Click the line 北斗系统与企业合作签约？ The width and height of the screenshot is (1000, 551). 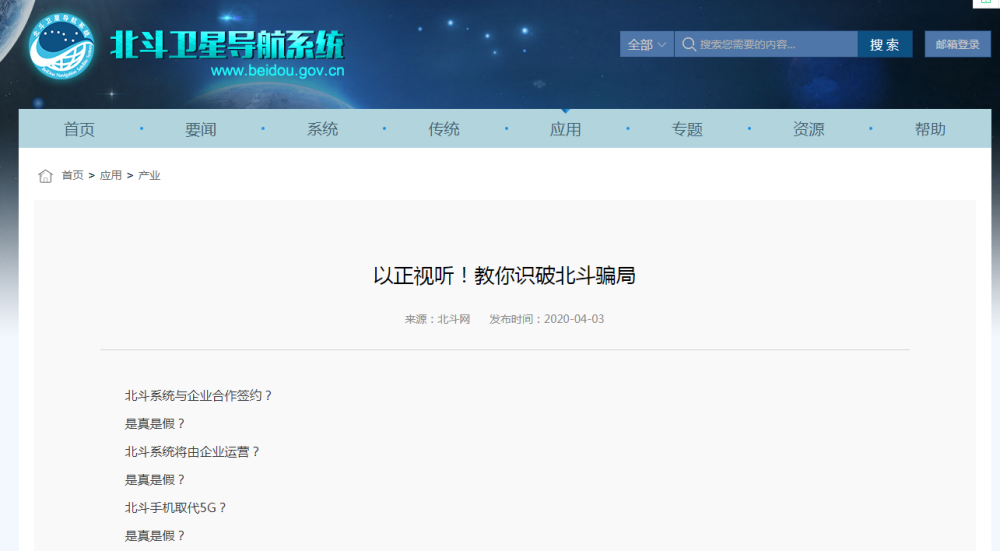(198, 396)
